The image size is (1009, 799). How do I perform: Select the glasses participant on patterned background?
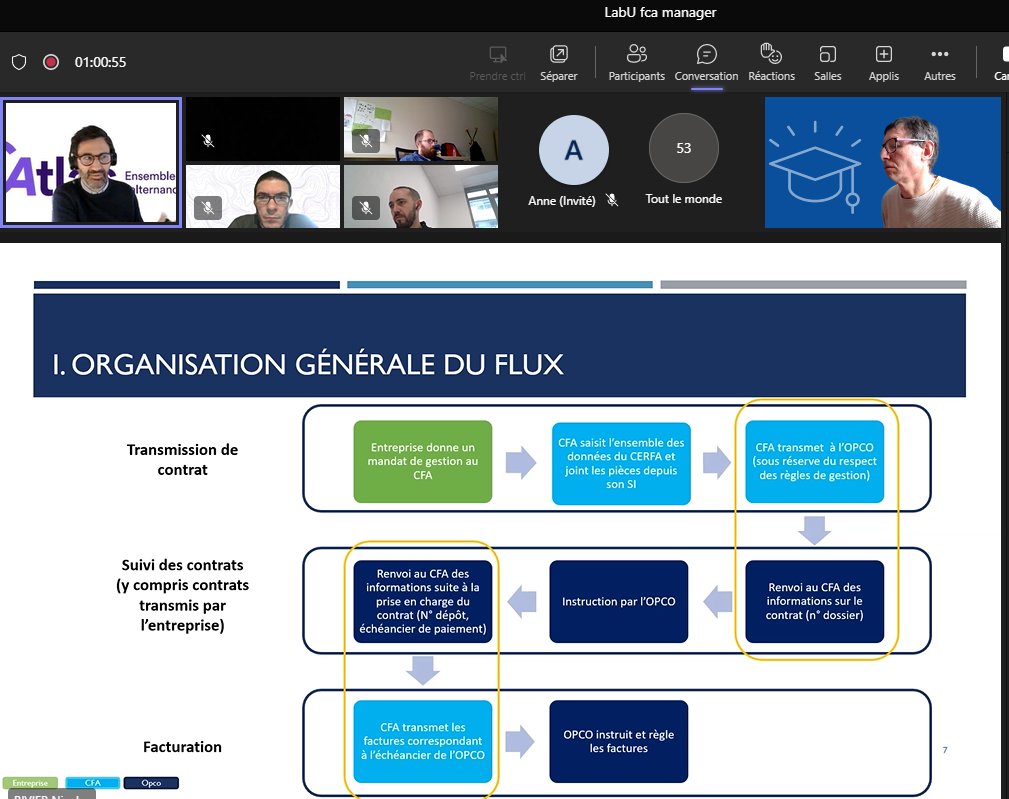click(x=263, y=196)
